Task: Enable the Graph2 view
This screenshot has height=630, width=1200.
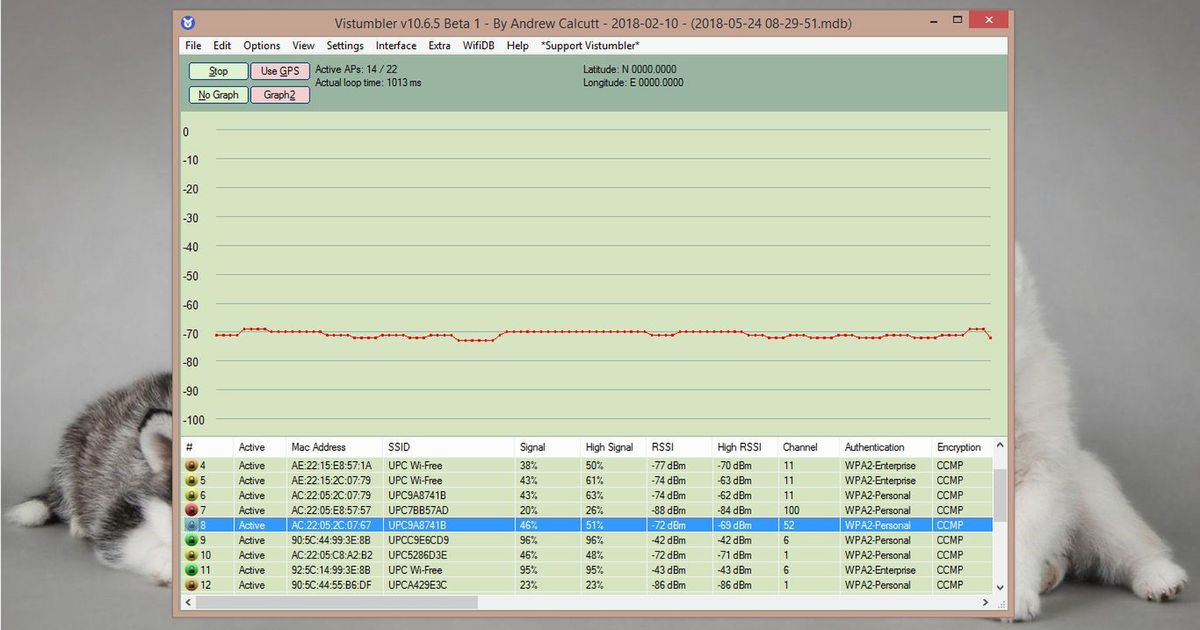Action: [280, 94]
